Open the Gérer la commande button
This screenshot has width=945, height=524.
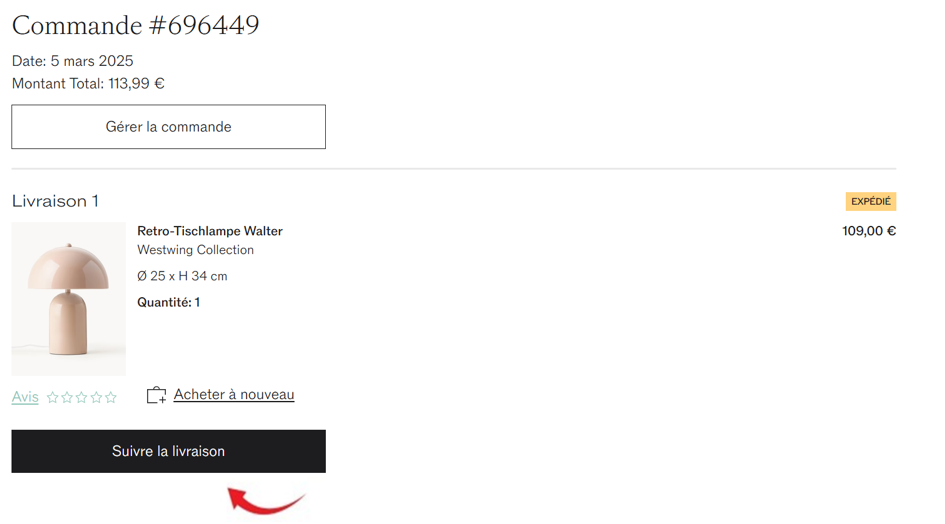tap(168, 127)
